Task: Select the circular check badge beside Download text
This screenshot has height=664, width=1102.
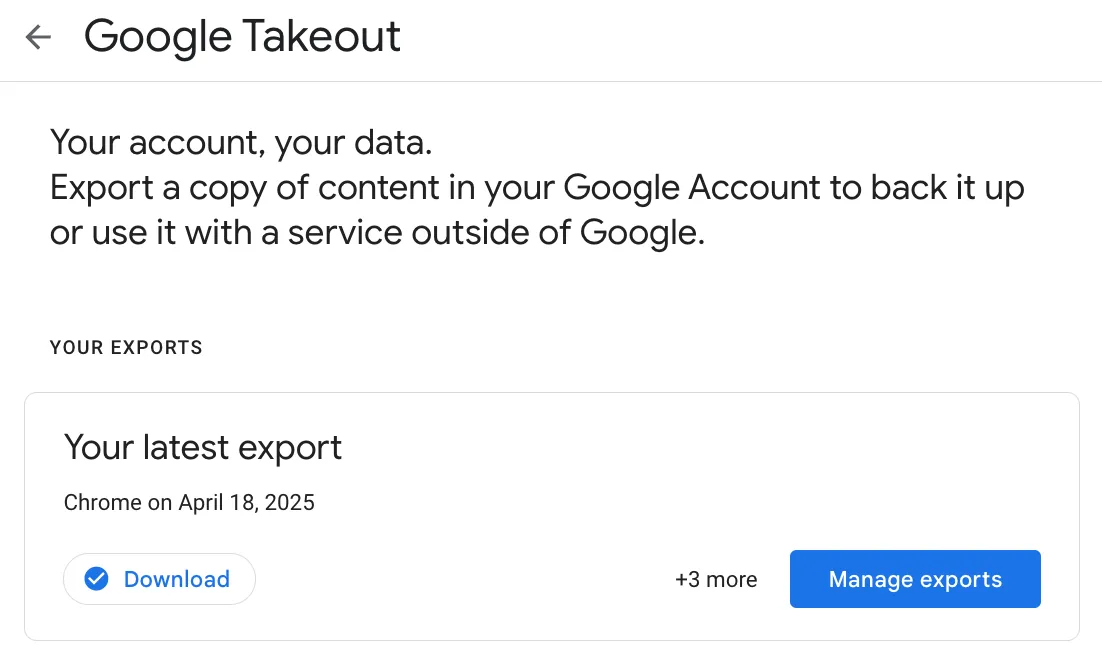Action: pyautogui.click(x=96, y=579)
